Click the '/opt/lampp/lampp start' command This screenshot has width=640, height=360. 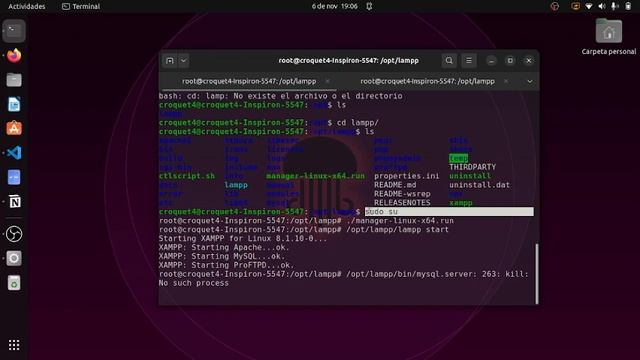click(397, 229)
